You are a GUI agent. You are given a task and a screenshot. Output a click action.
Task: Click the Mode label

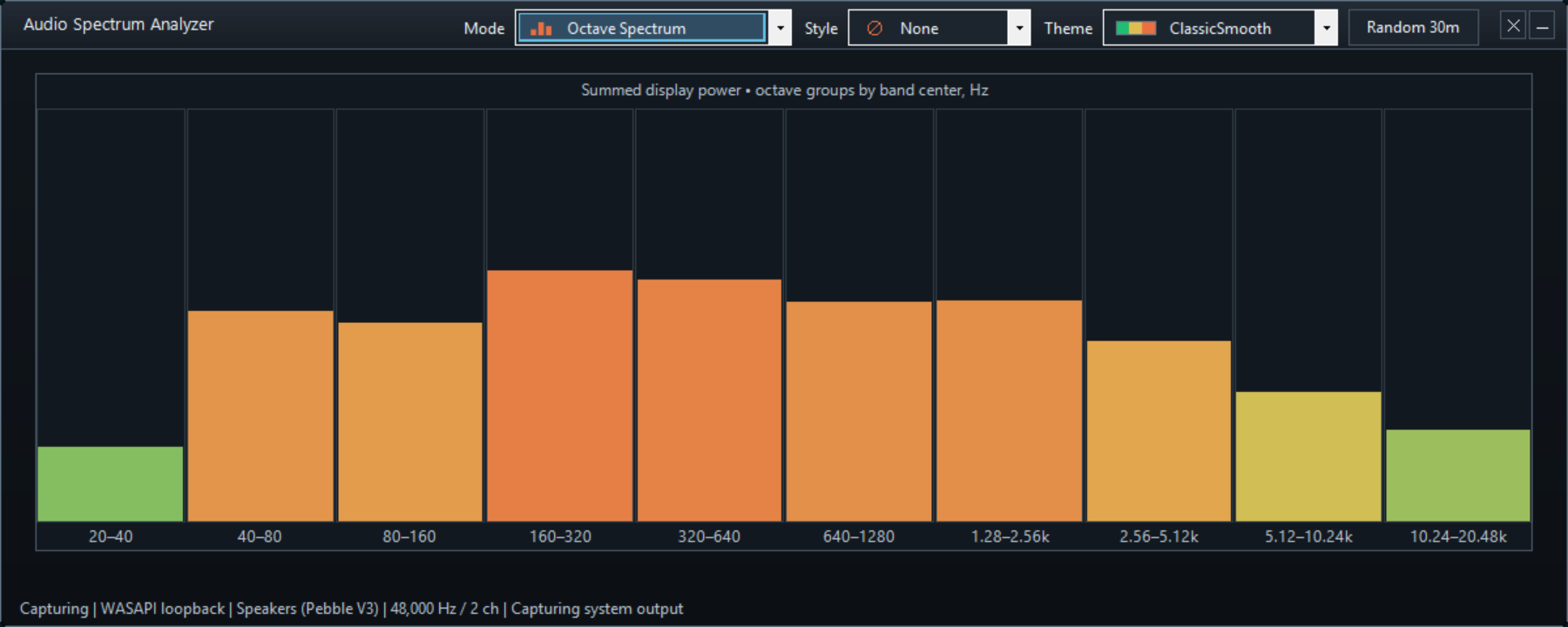(484, 29)
